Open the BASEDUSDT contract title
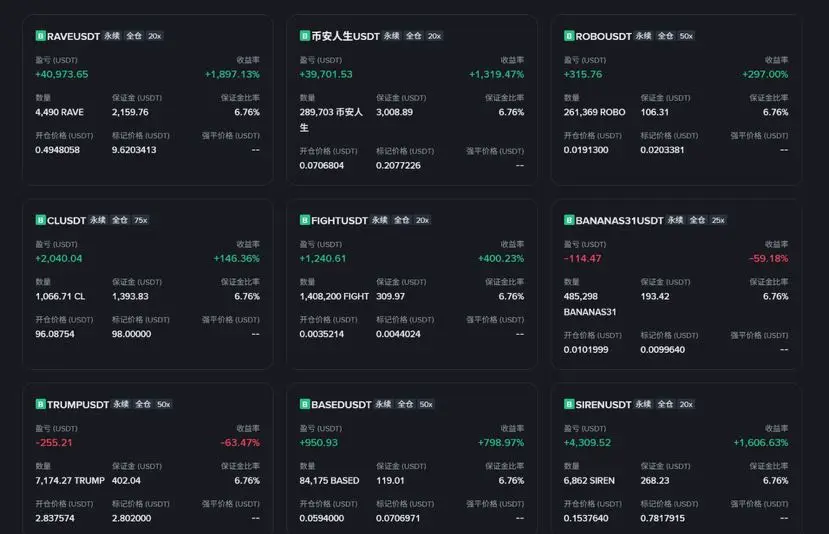The height and width of the screenshot is (534, 829). pyautogui.click(x=341, y=405)
